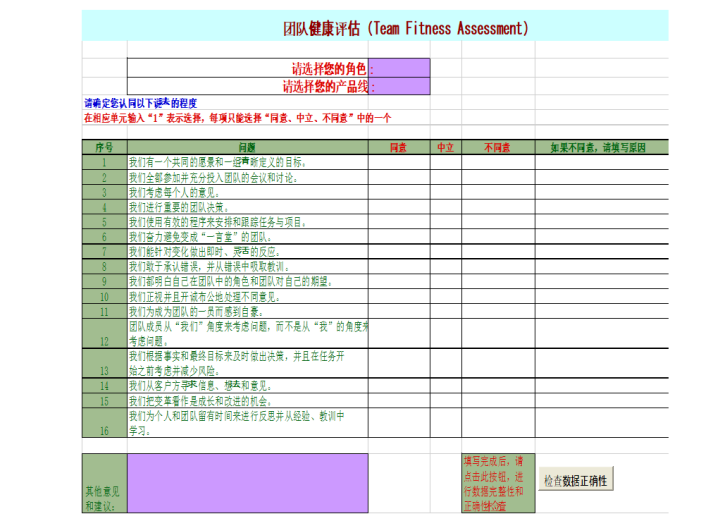The image size is (720, 521).
Task: Click the 其他意见和建议 label cell
Action: (105, 483)
